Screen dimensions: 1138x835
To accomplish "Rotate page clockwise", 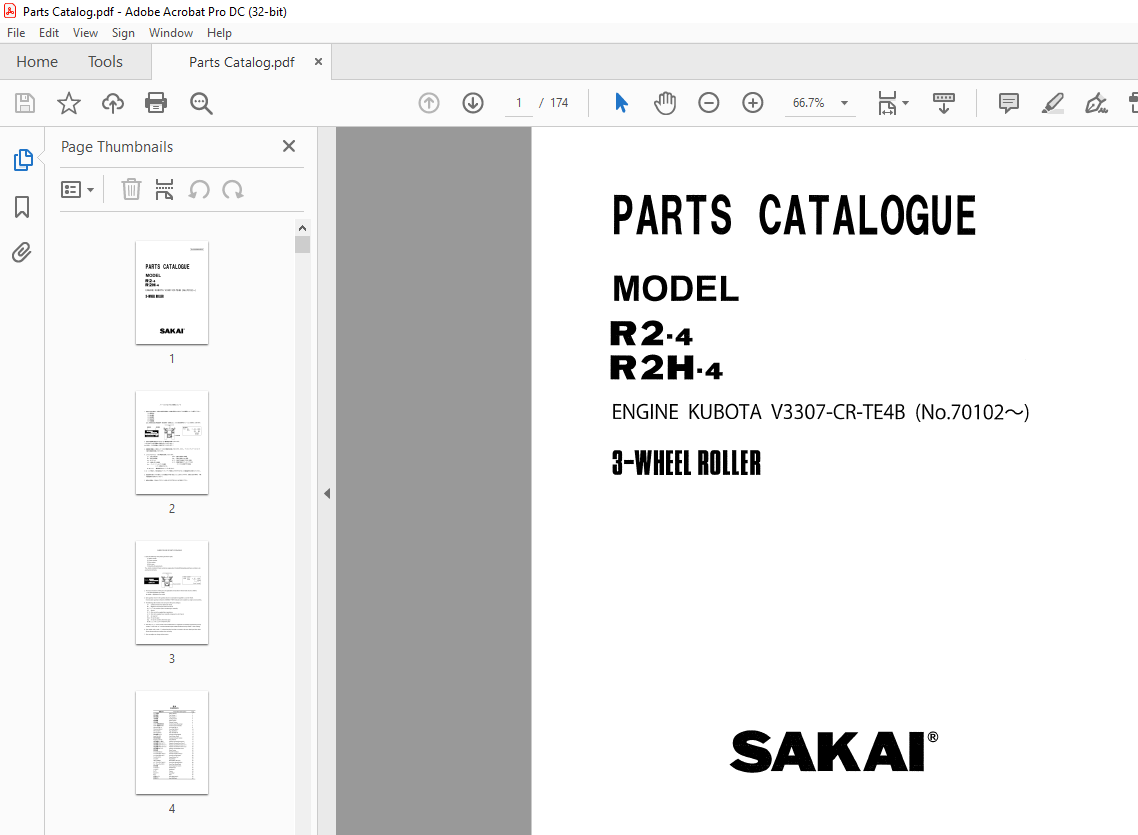I will [232, 189].
